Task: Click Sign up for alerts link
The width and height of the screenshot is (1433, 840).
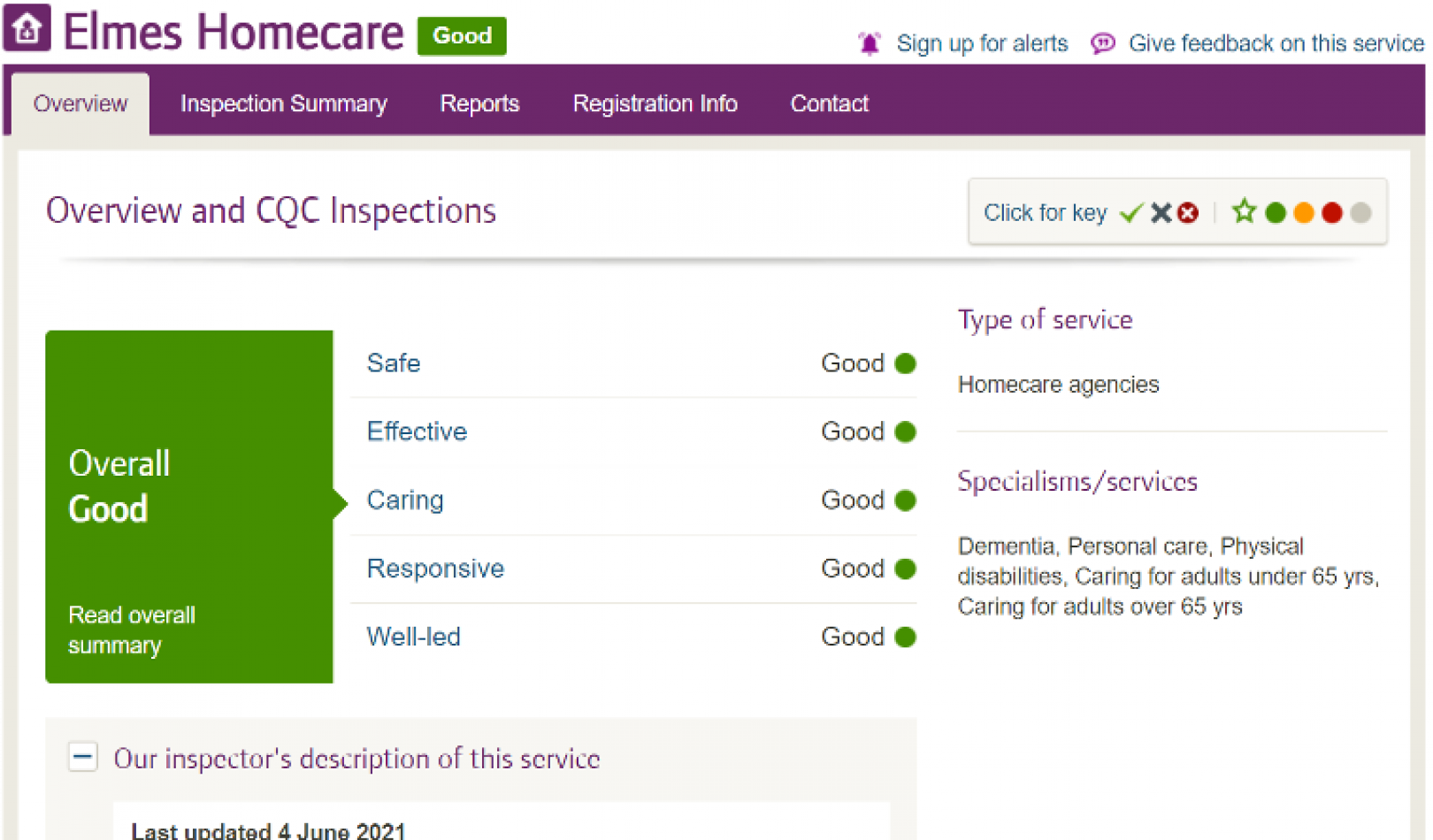Action: pos(982,43)
